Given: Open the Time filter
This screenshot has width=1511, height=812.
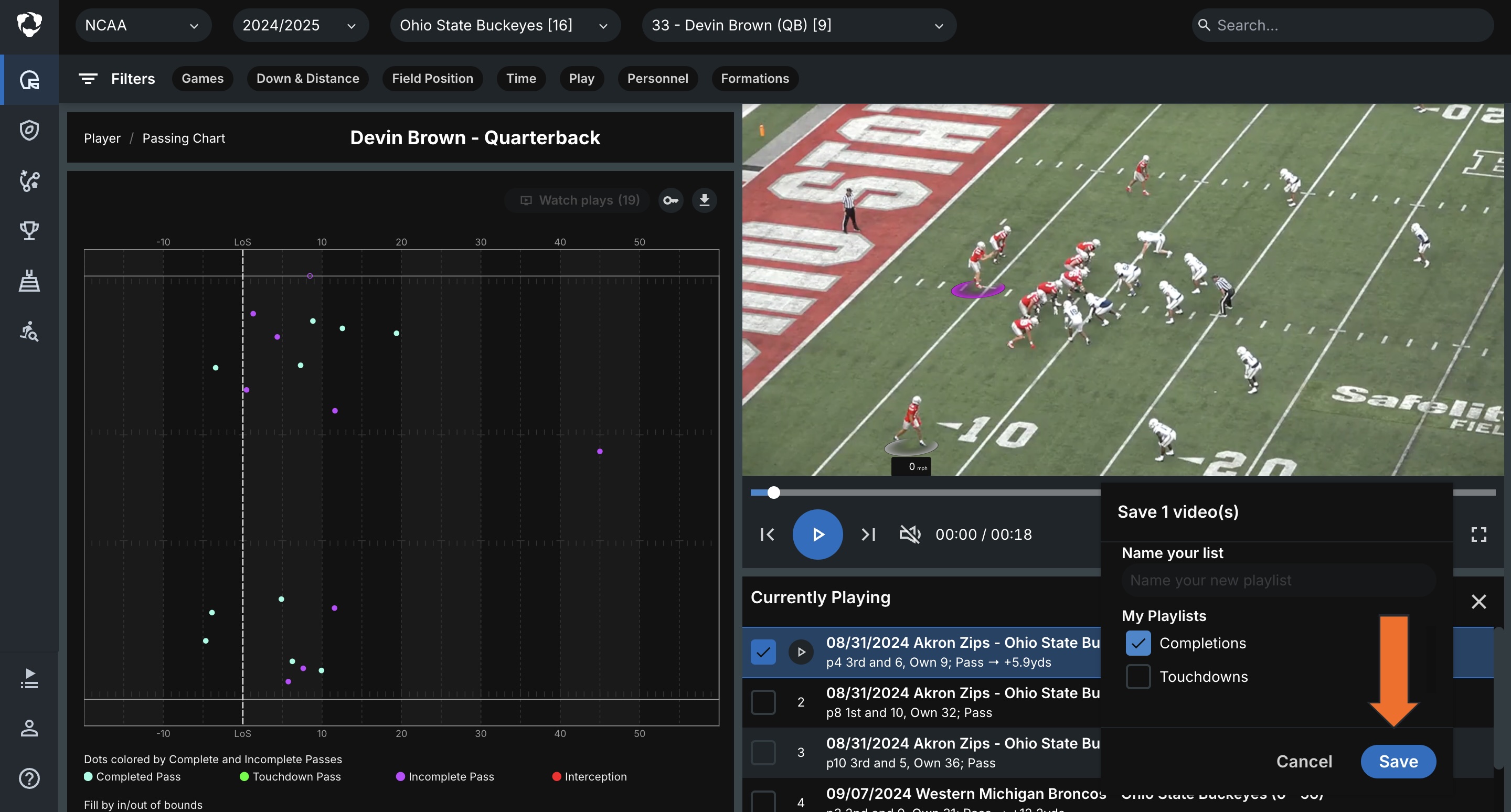Looking at the screenshot, I should tap(521, 79).
